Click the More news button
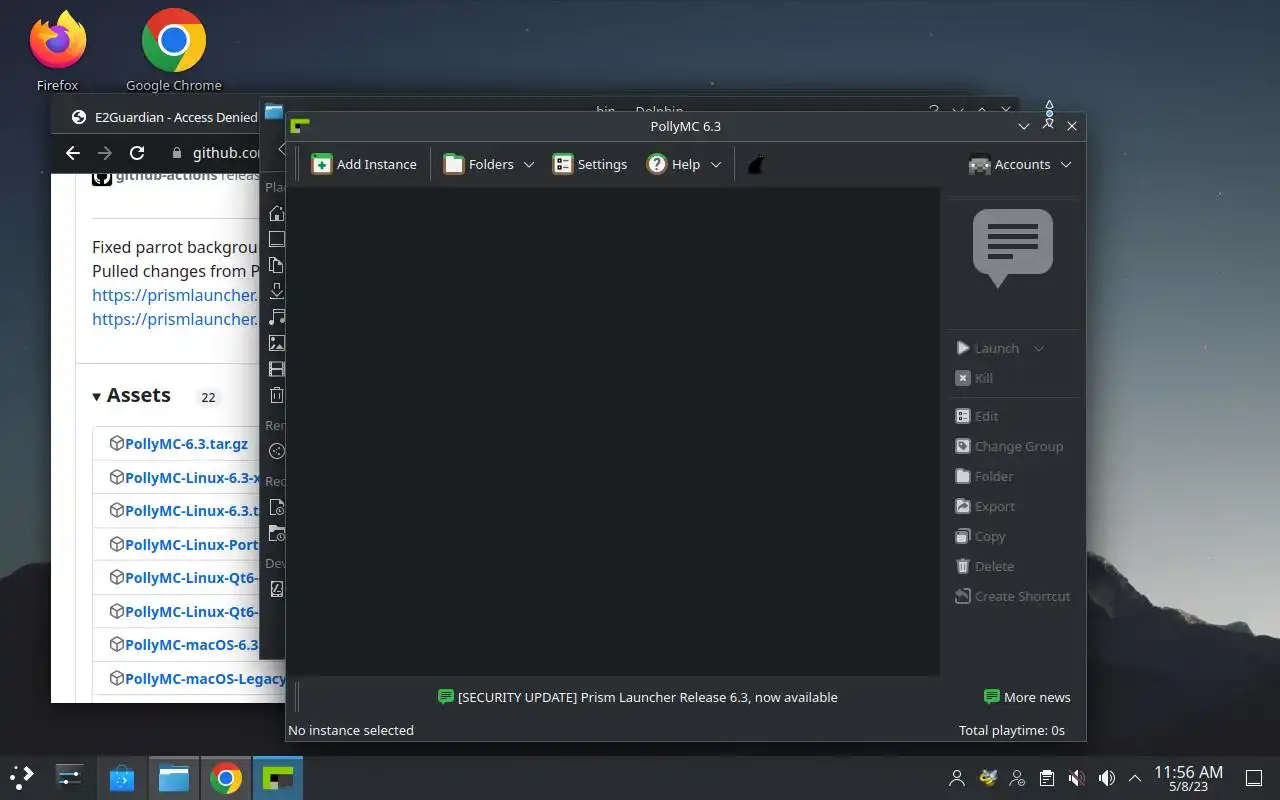This screenshot has width=1280, height=800. click(x=1027, y=697)
